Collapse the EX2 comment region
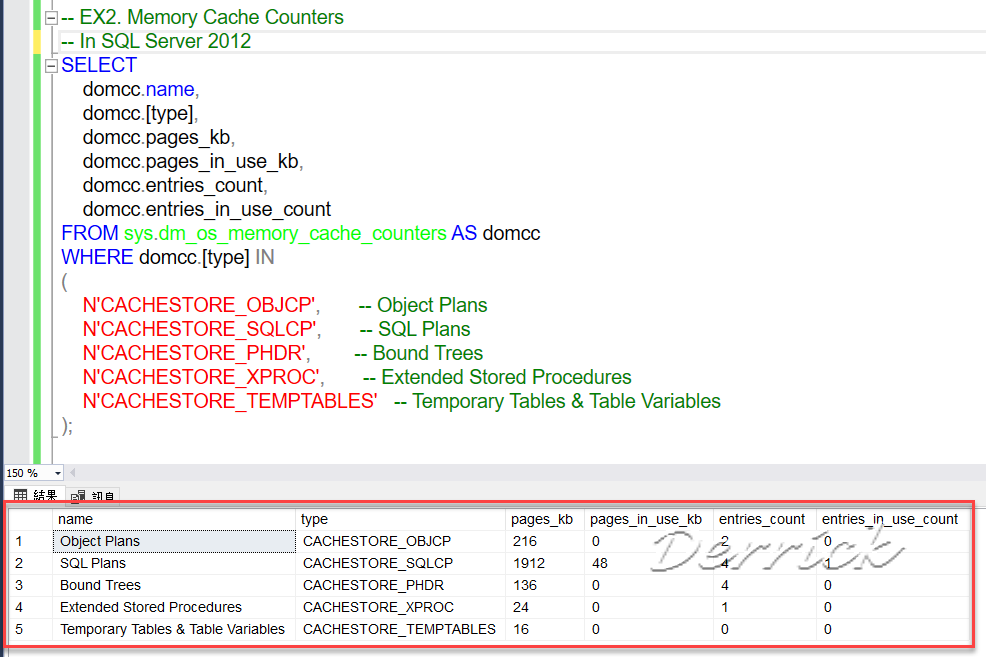The width and height of the screenshot is (986, 657). (x=50, y=17)
